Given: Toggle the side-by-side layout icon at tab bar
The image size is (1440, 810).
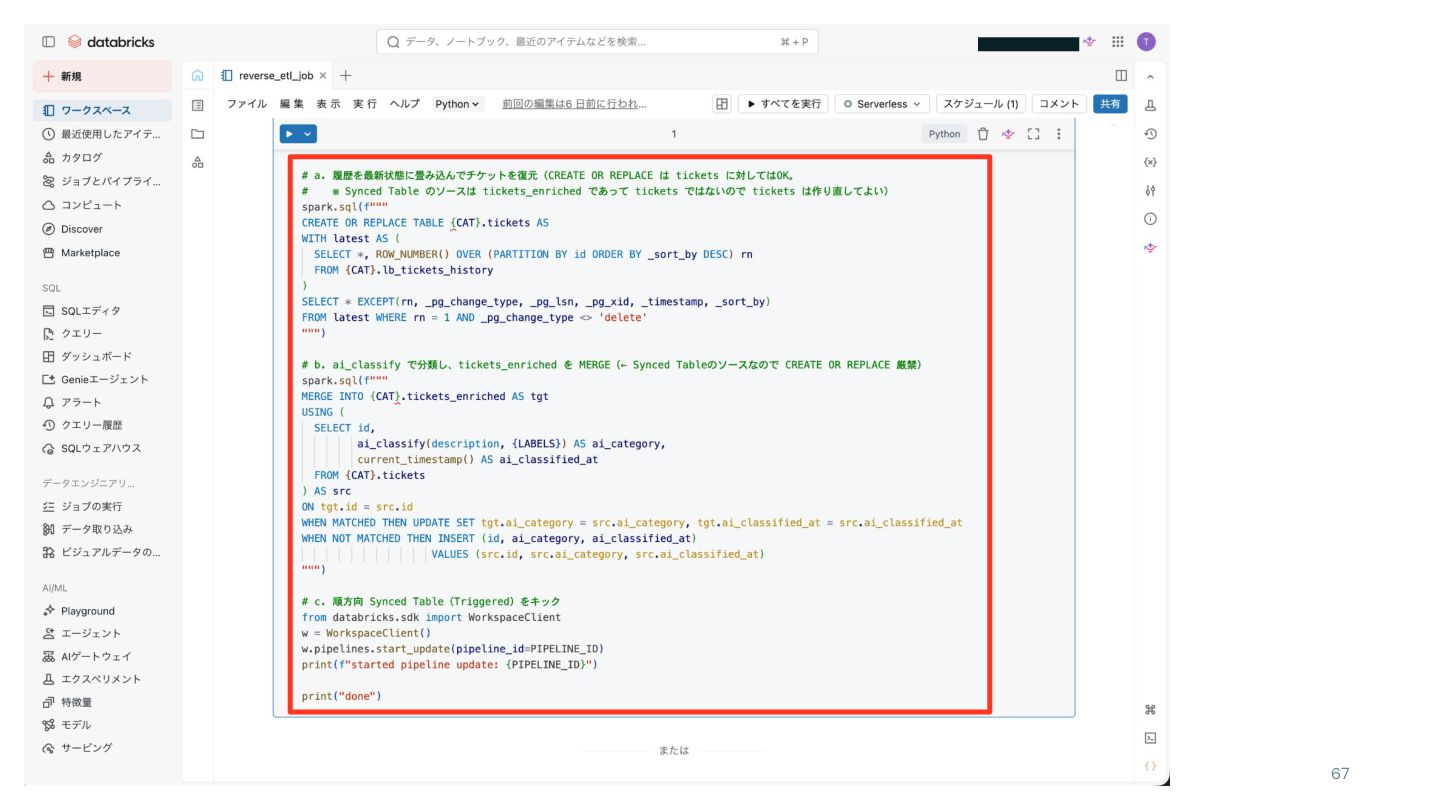Looking at the screenshot, I should pos(1121,75).
